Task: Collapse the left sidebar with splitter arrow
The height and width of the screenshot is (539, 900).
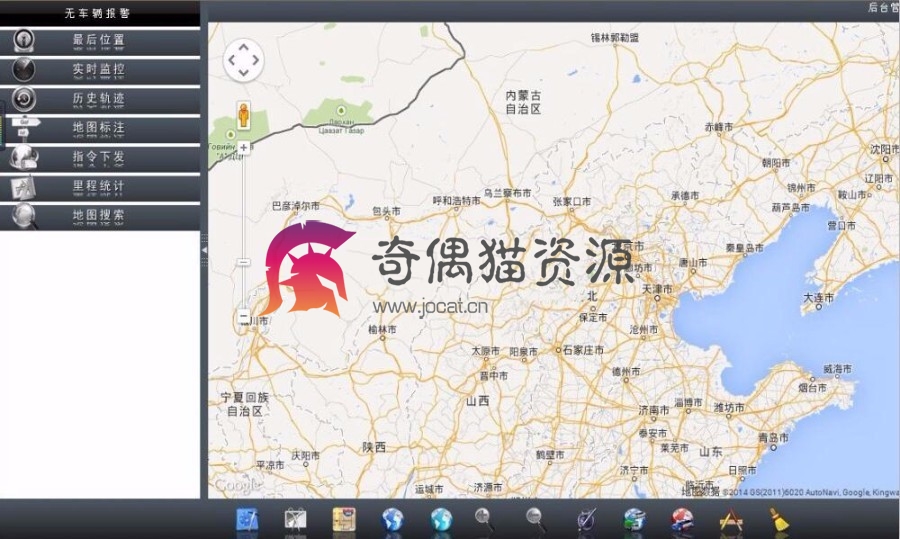Action: tap(204, 250)
